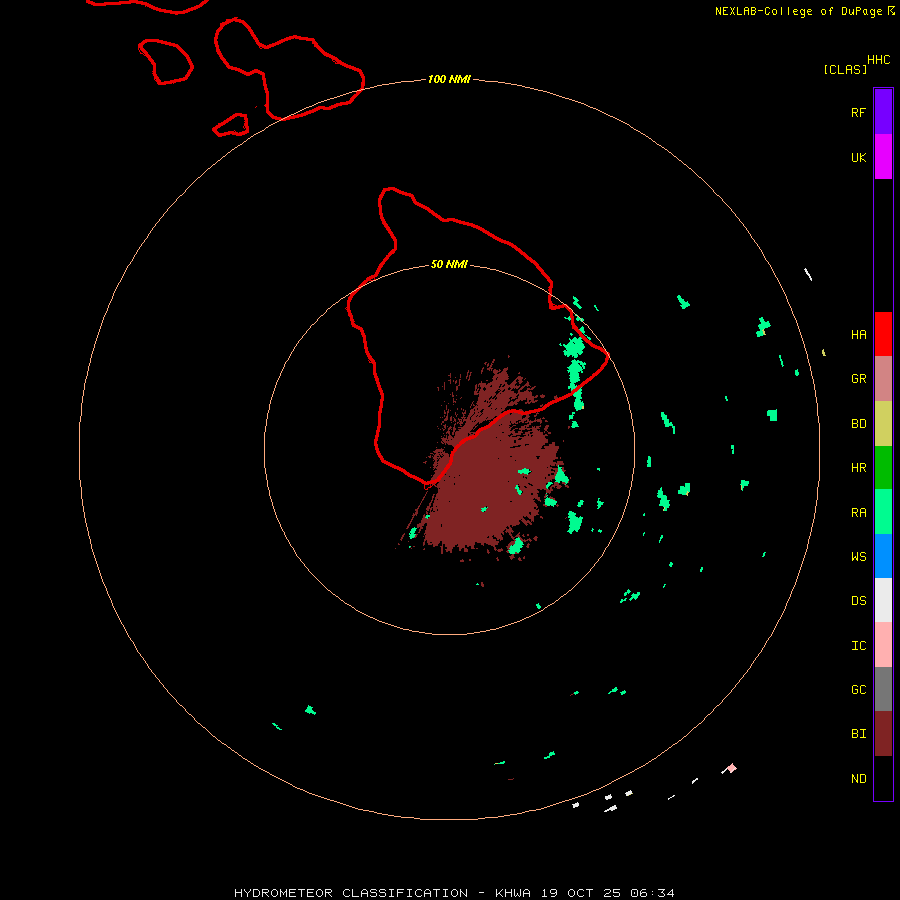Pick the DS white legend swatch

point(883,600)
